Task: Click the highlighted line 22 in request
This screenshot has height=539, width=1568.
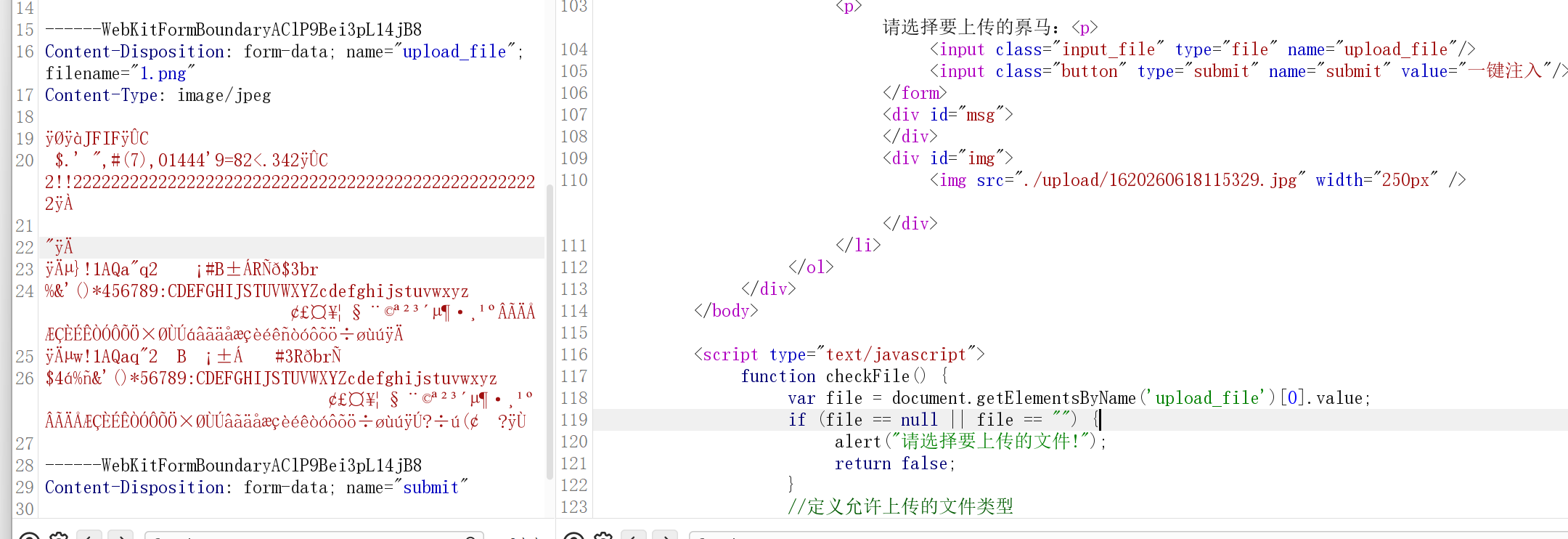Action: (x=290, y=248)
